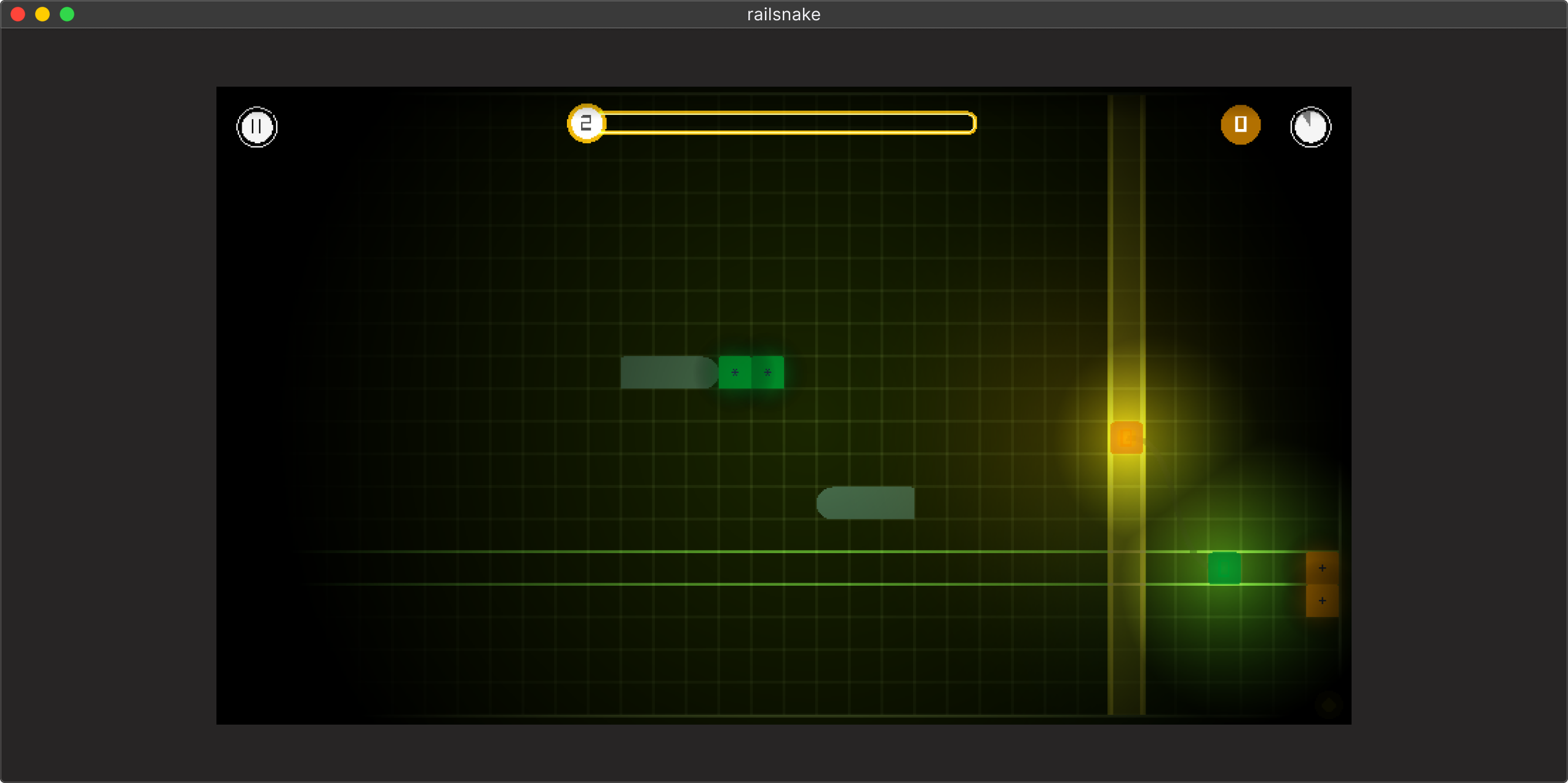1568x783 pixels.
Task: Minimize the railsnake window
Action: coord(42,14)
